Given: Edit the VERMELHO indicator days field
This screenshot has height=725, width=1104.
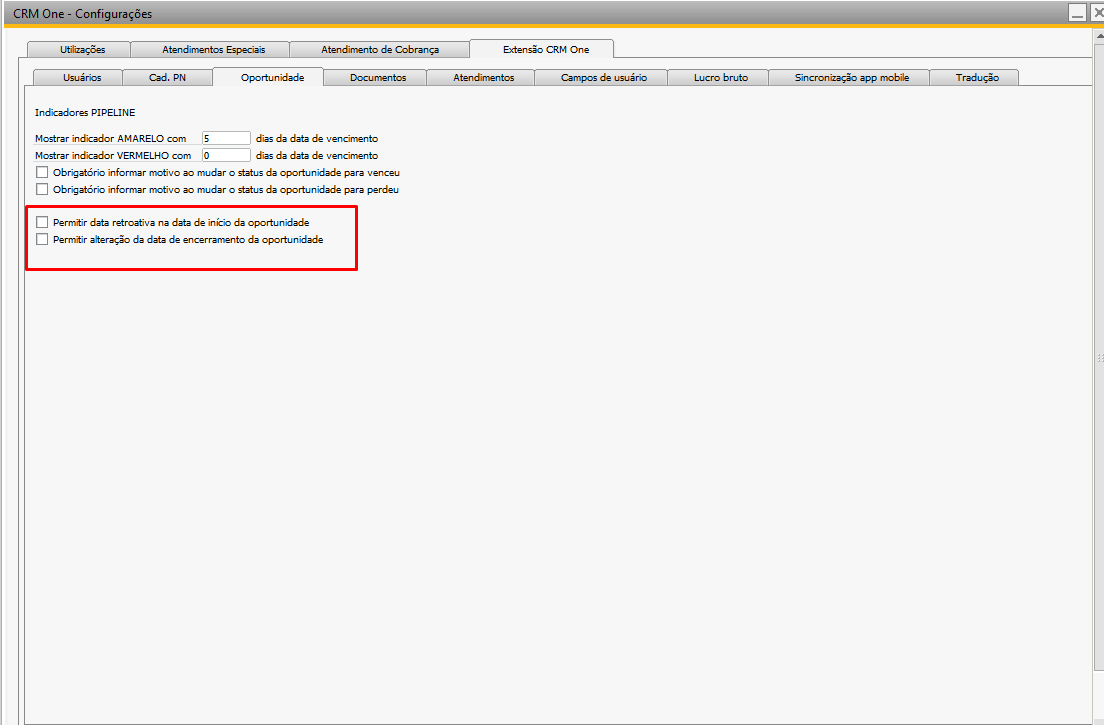Looking at the screenshot, I should [x=226, y=156].
